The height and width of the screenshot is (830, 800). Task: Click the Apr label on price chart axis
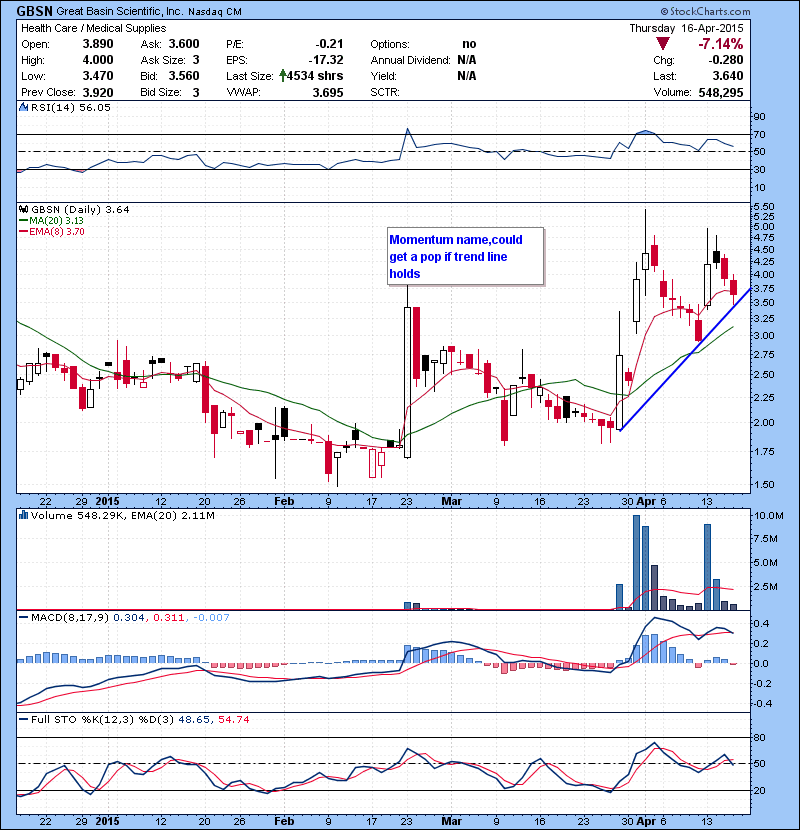pyautogui.click(x=646, y=501)
